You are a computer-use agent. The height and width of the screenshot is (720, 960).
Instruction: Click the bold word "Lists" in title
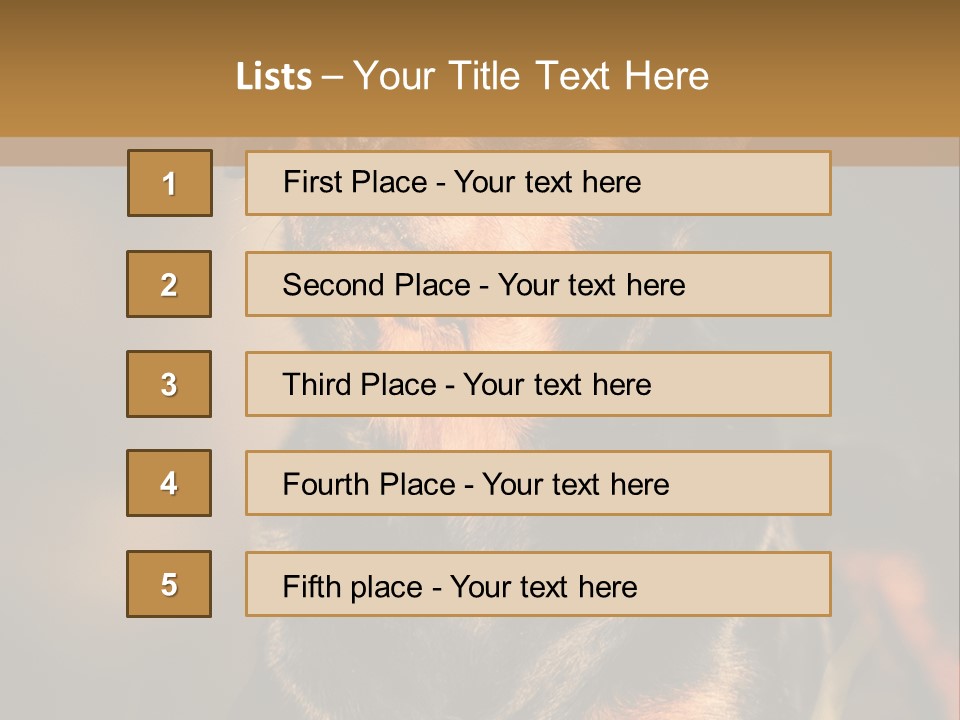(x=274, y=77)
